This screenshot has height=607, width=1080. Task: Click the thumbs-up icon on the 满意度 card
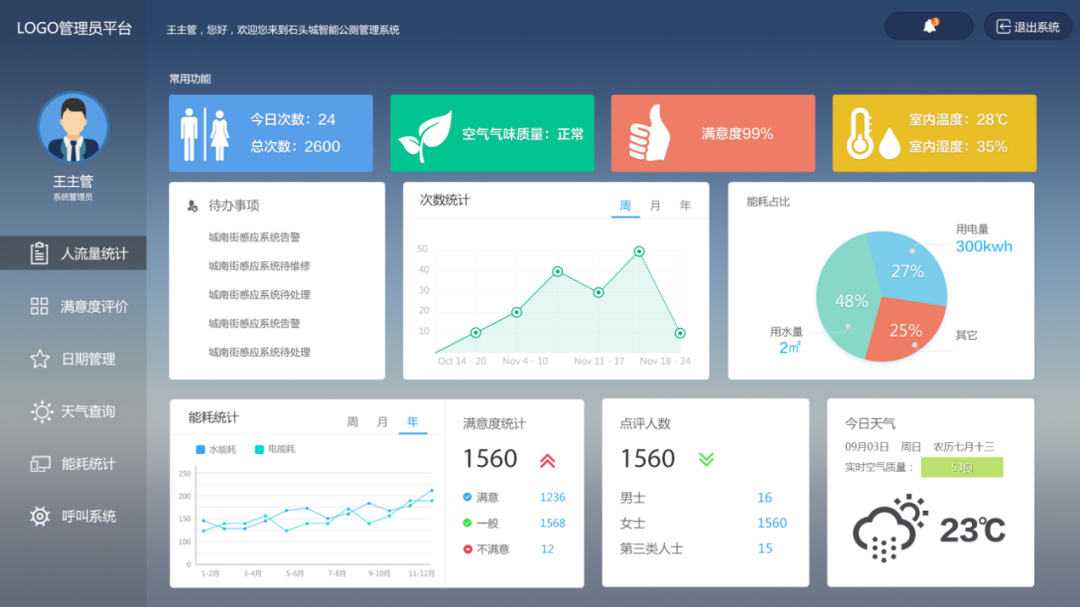pyautogui.click(x=650, y=134)
